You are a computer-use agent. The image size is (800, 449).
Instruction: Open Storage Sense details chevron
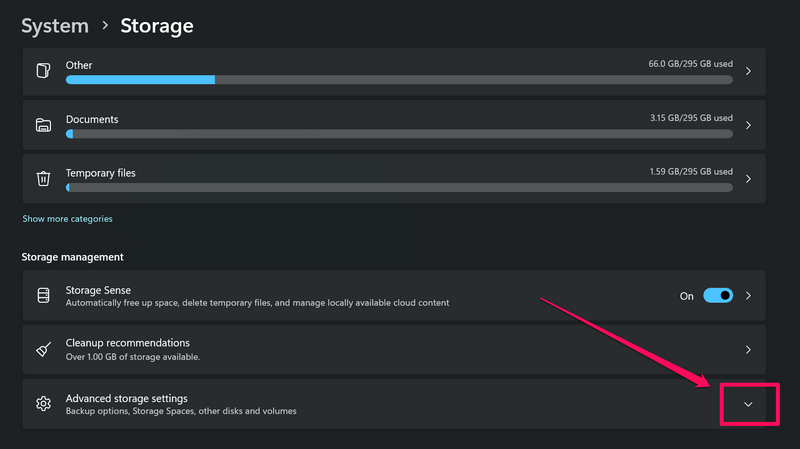[x=748, y=296]
